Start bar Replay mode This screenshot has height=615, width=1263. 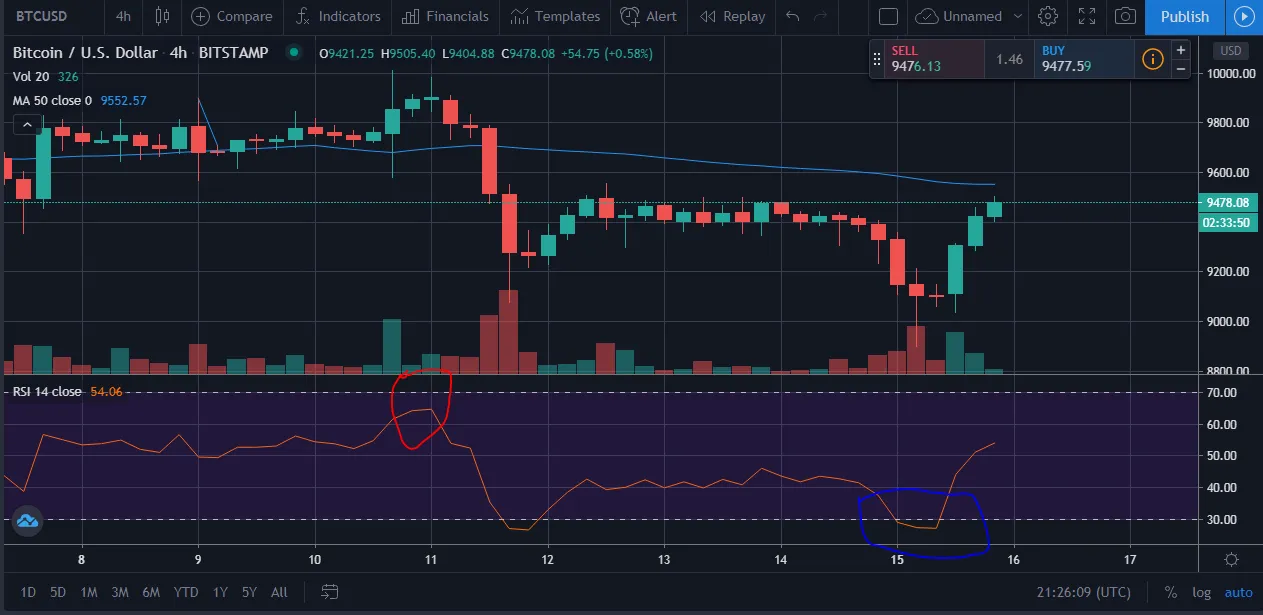[x=733, y=16]
